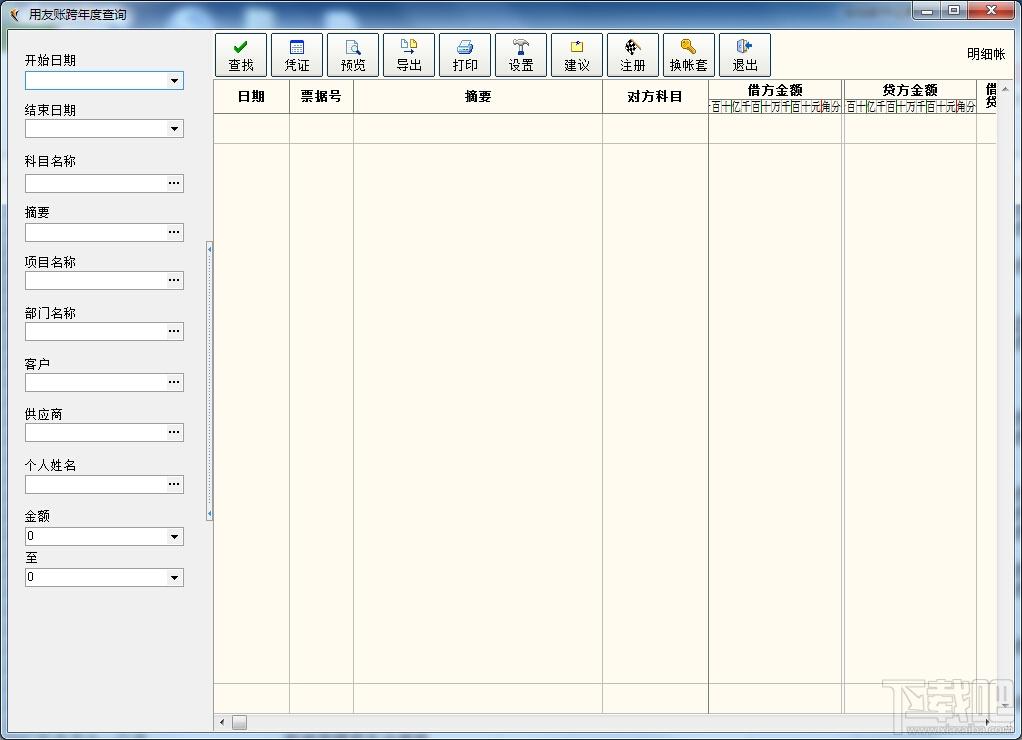The height and width of the screenshot is (740, 1022).
Task: Maximize the 用友账跨年度查询 window
Action: tap(954, 10)
